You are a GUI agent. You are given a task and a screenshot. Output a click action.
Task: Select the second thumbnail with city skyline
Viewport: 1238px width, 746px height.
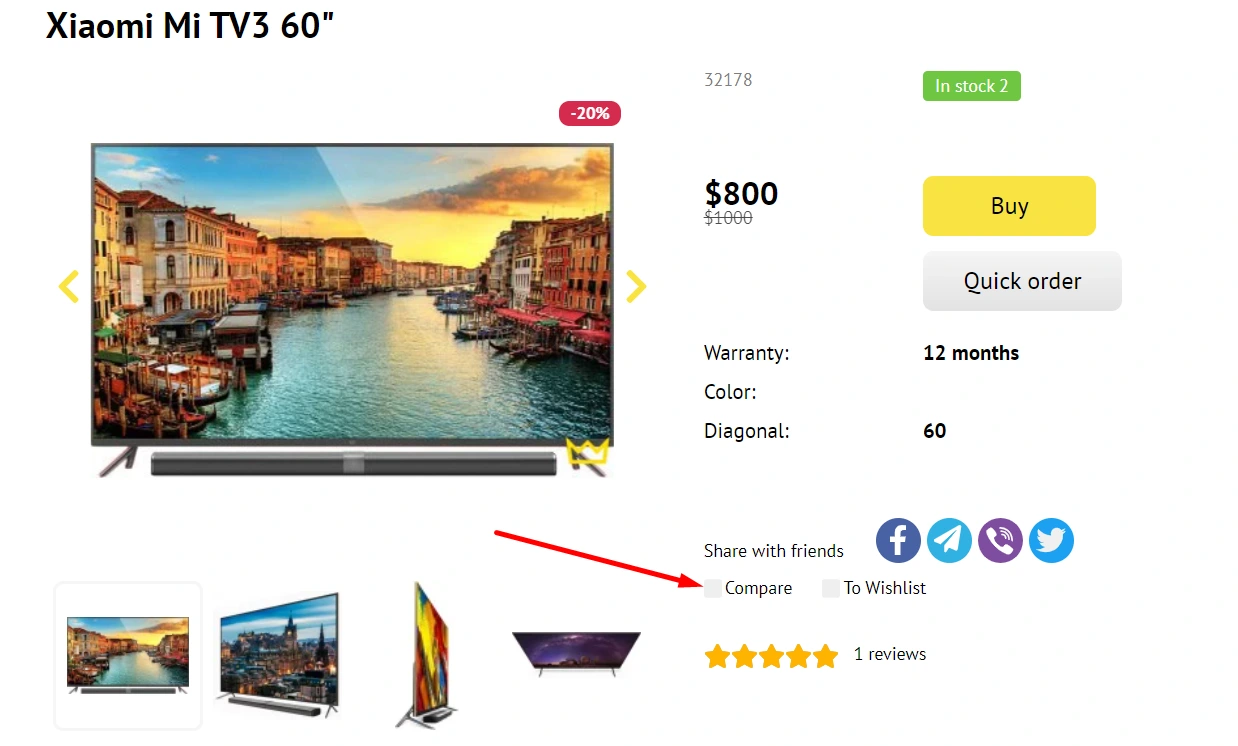point(278,655)
